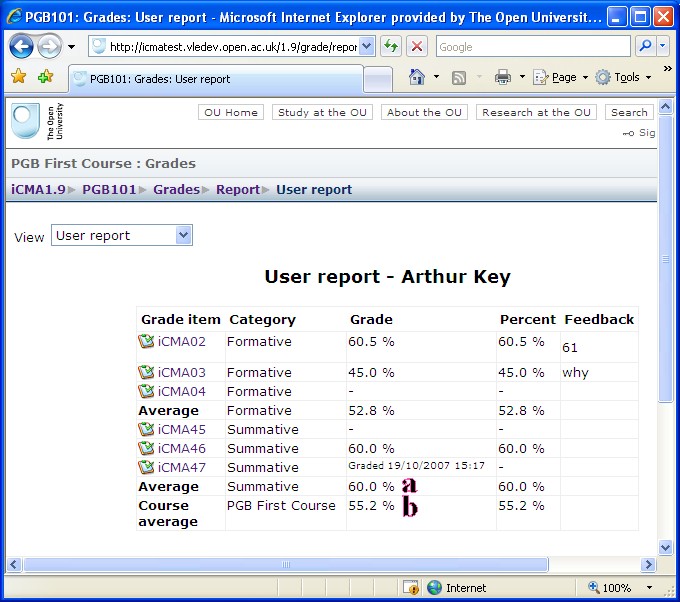Click the quiz icon beside iCMA03
Viewport: 680px width, 602px height.
tap(146, 372)
